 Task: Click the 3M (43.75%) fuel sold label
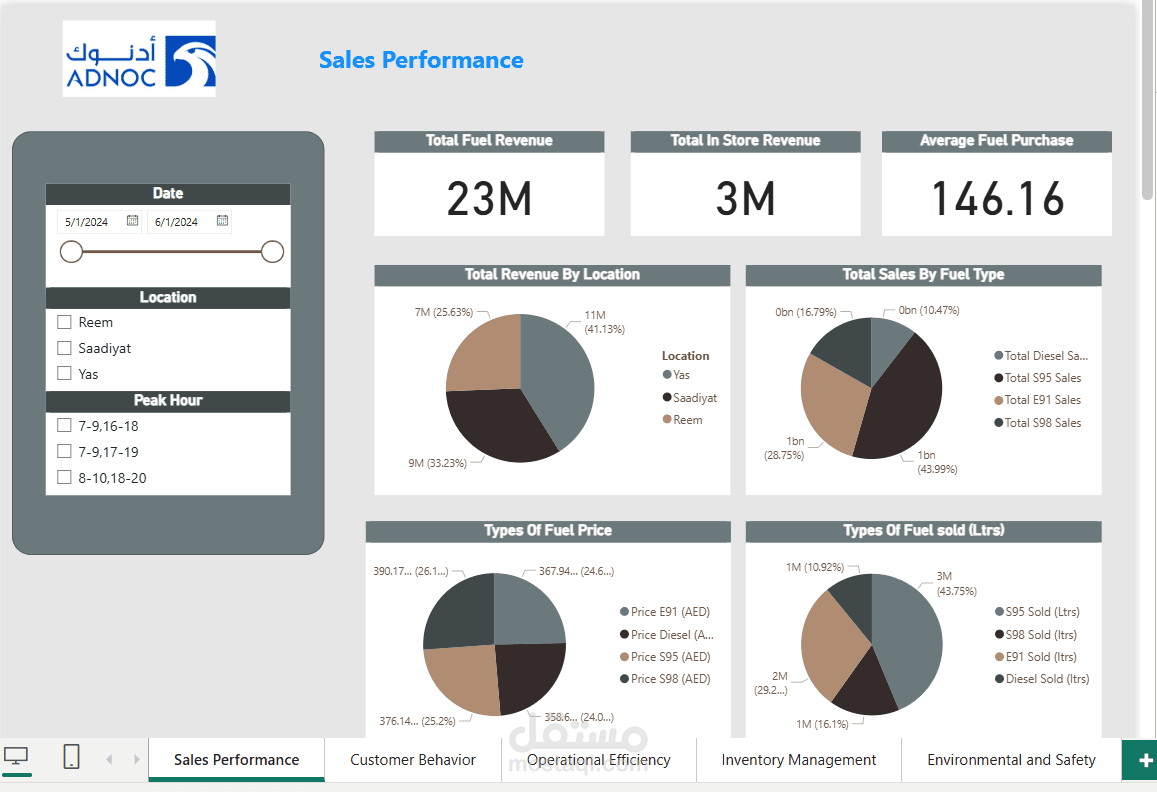956,584
